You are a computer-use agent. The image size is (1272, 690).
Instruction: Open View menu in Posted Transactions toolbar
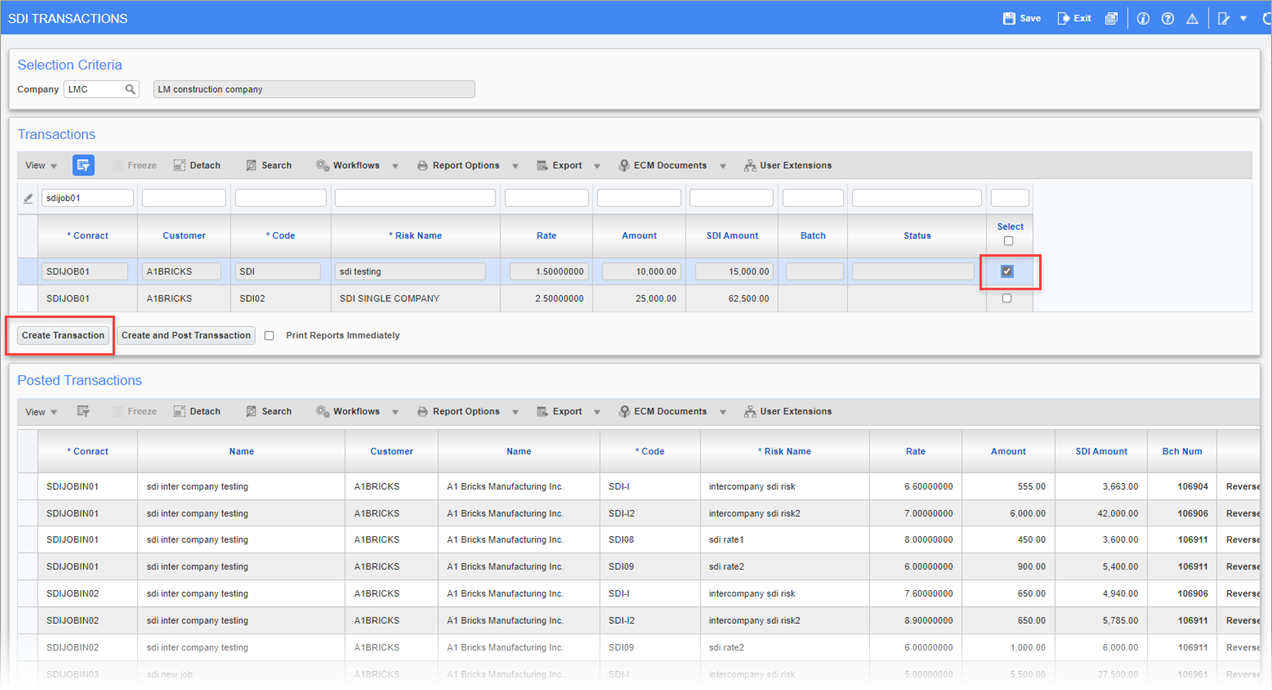[x=41, y=411]
